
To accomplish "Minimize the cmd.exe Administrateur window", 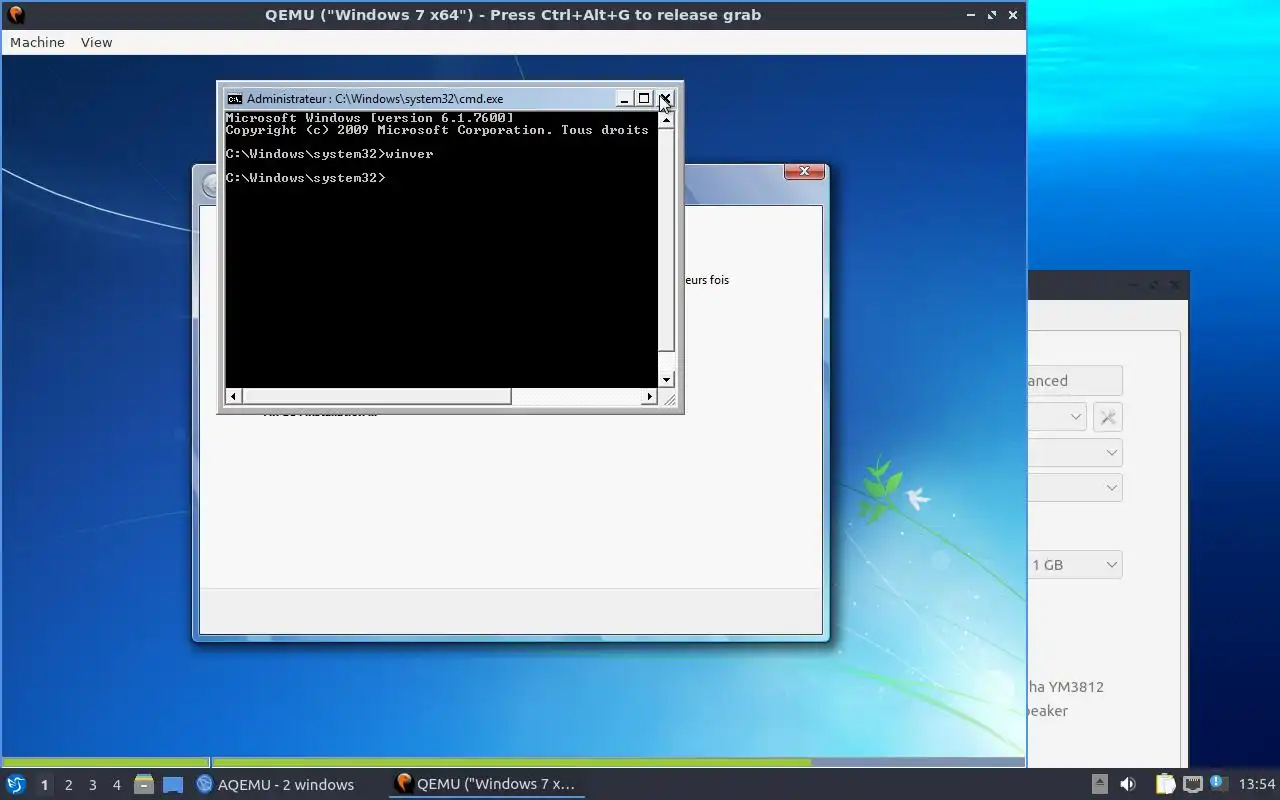I will [x=624, y=99].
